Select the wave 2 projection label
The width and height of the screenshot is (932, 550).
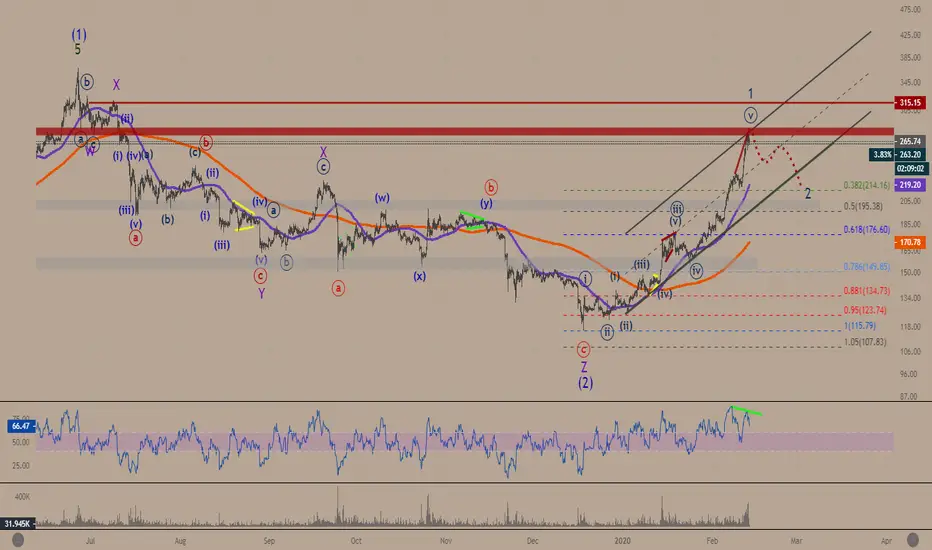[808, 193]
